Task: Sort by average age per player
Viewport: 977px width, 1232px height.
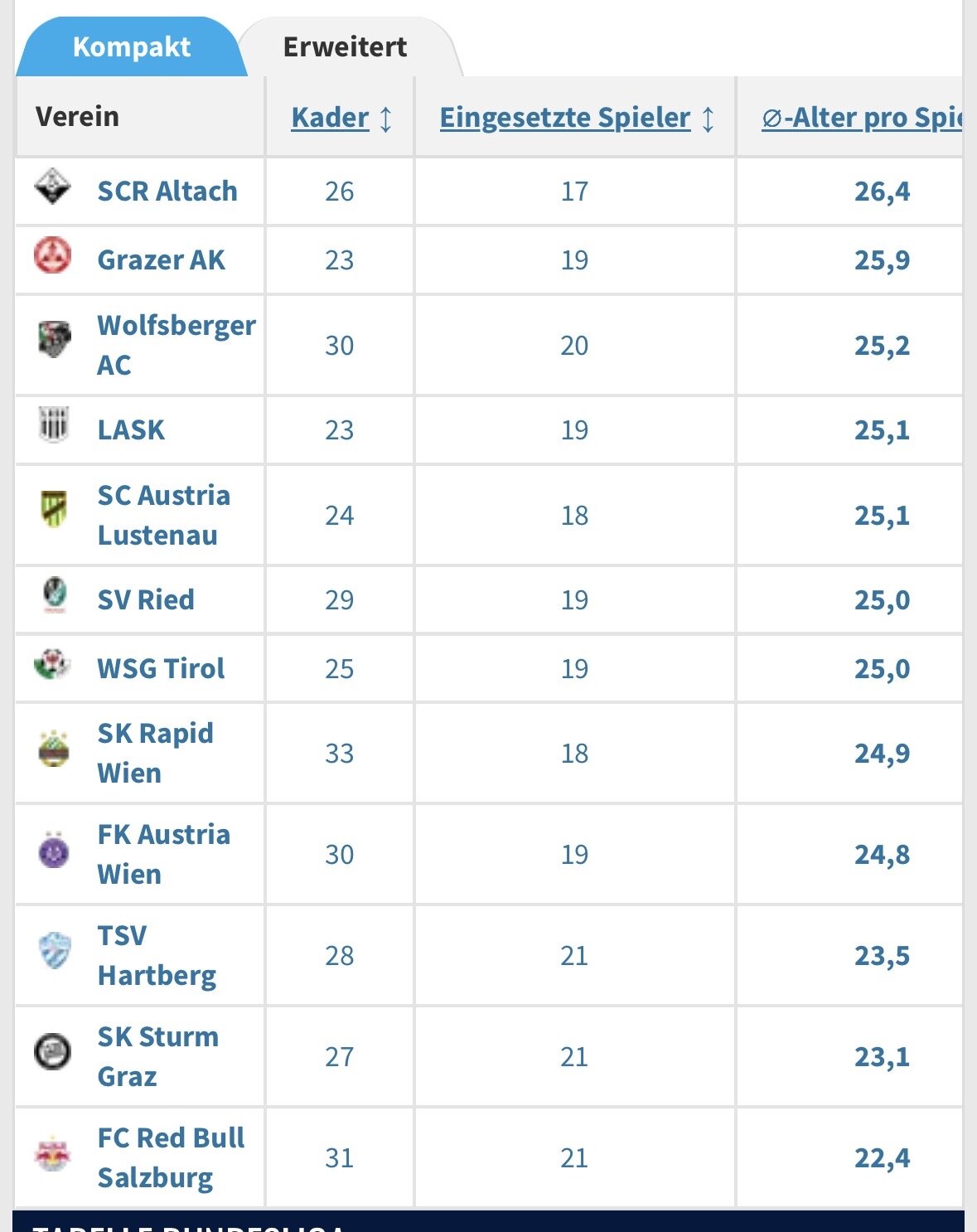Action: pyautogui.click(x=862, y=118)
